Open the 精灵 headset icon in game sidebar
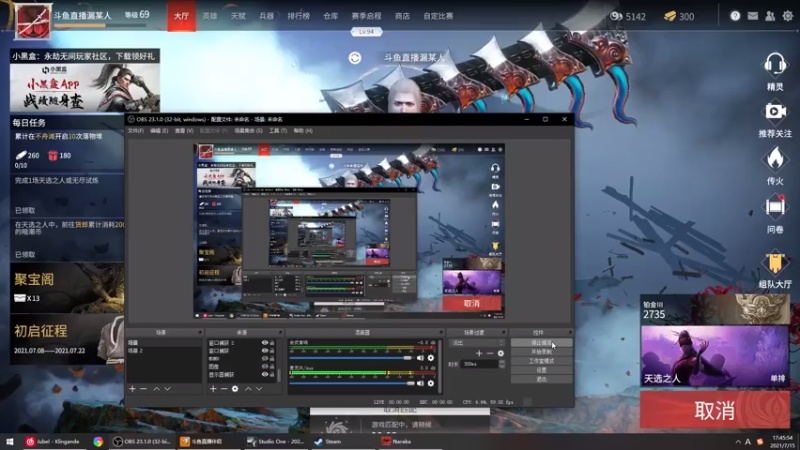This screenshot has height=450, width=800. tap(774, 66)
